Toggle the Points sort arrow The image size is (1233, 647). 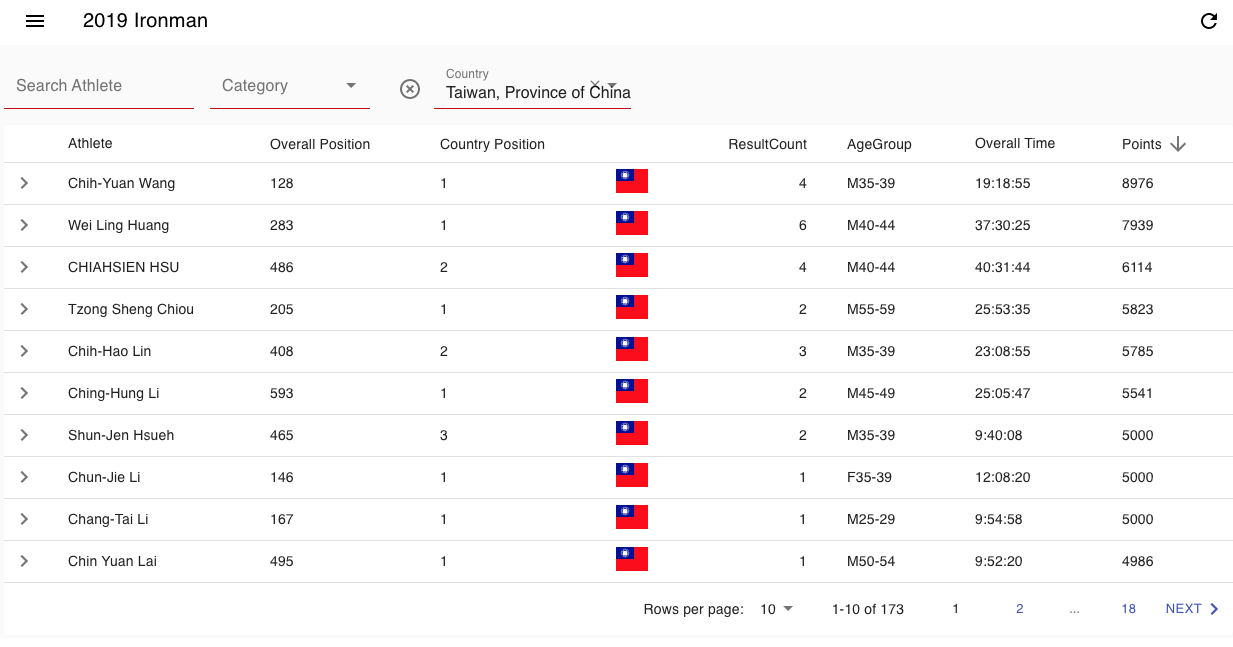tap(1178, 144)
